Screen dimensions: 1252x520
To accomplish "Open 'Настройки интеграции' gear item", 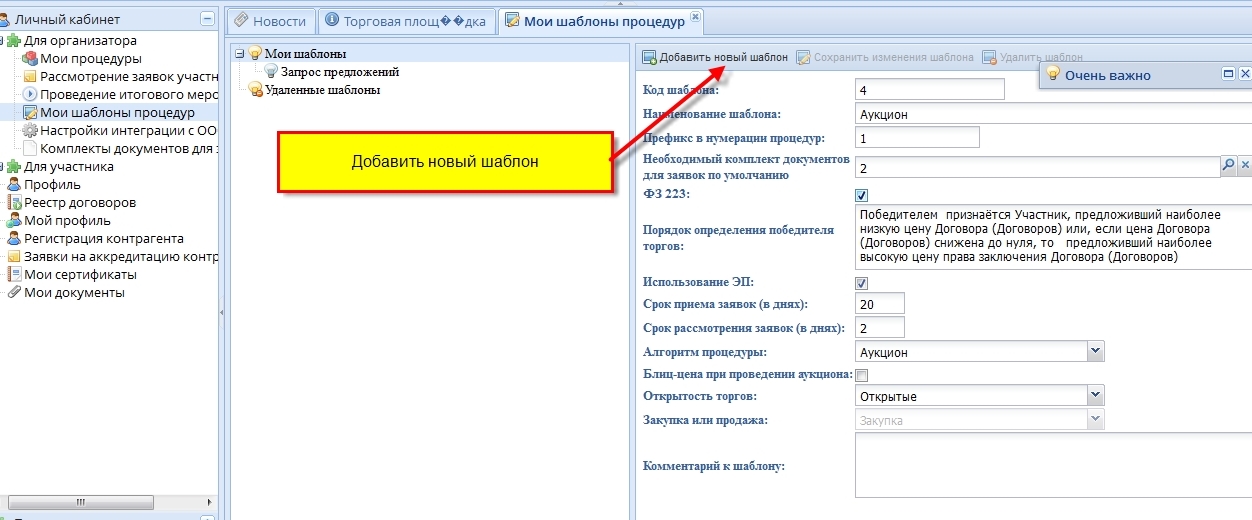I will (30, 131).
